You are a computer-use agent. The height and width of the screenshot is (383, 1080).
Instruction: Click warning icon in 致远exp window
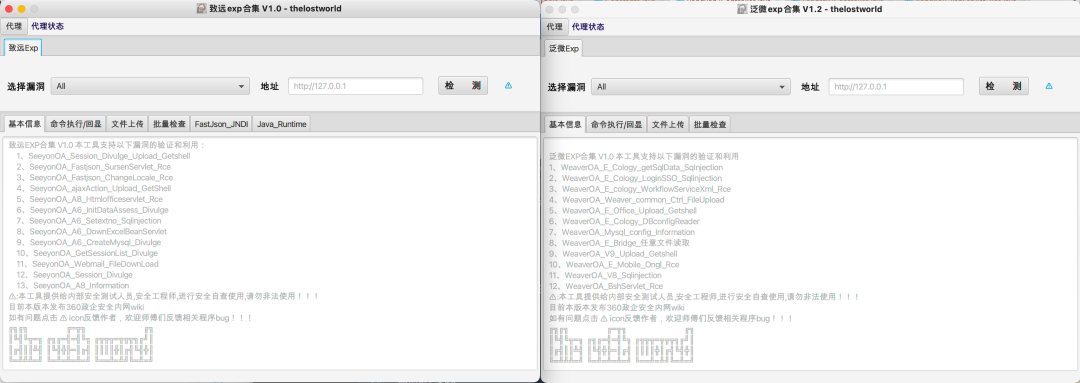click(508, 86)
